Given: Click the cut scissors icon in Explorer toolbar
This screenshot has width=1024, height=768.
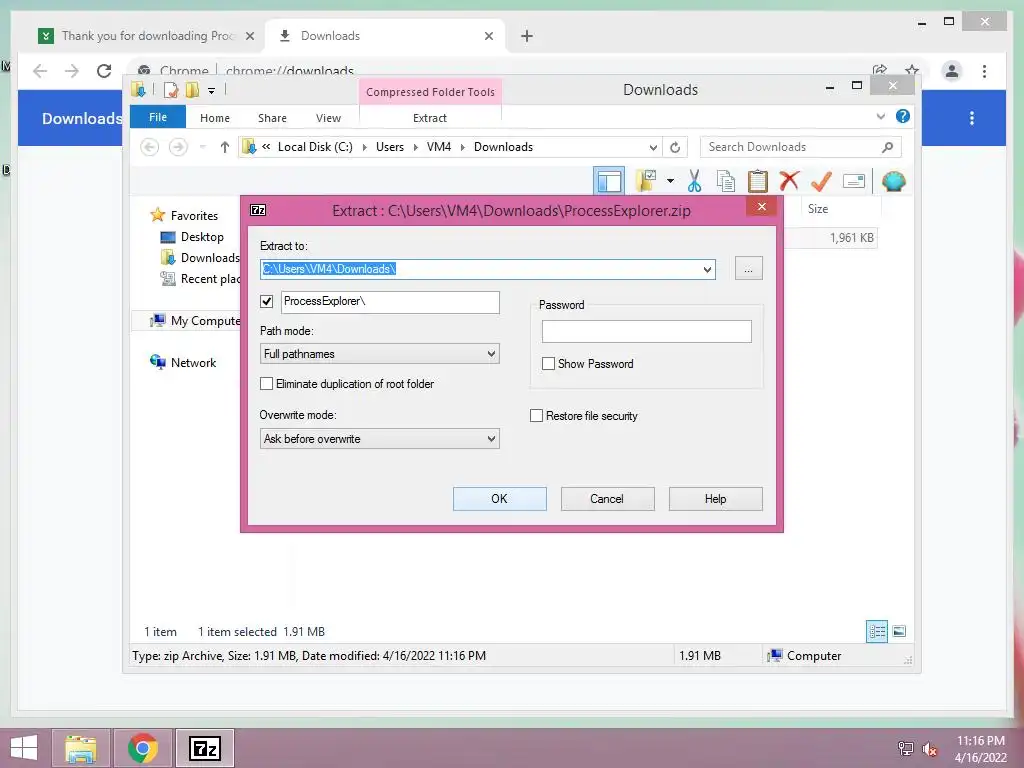Looking at the screenshot, I should click(694, 181).
